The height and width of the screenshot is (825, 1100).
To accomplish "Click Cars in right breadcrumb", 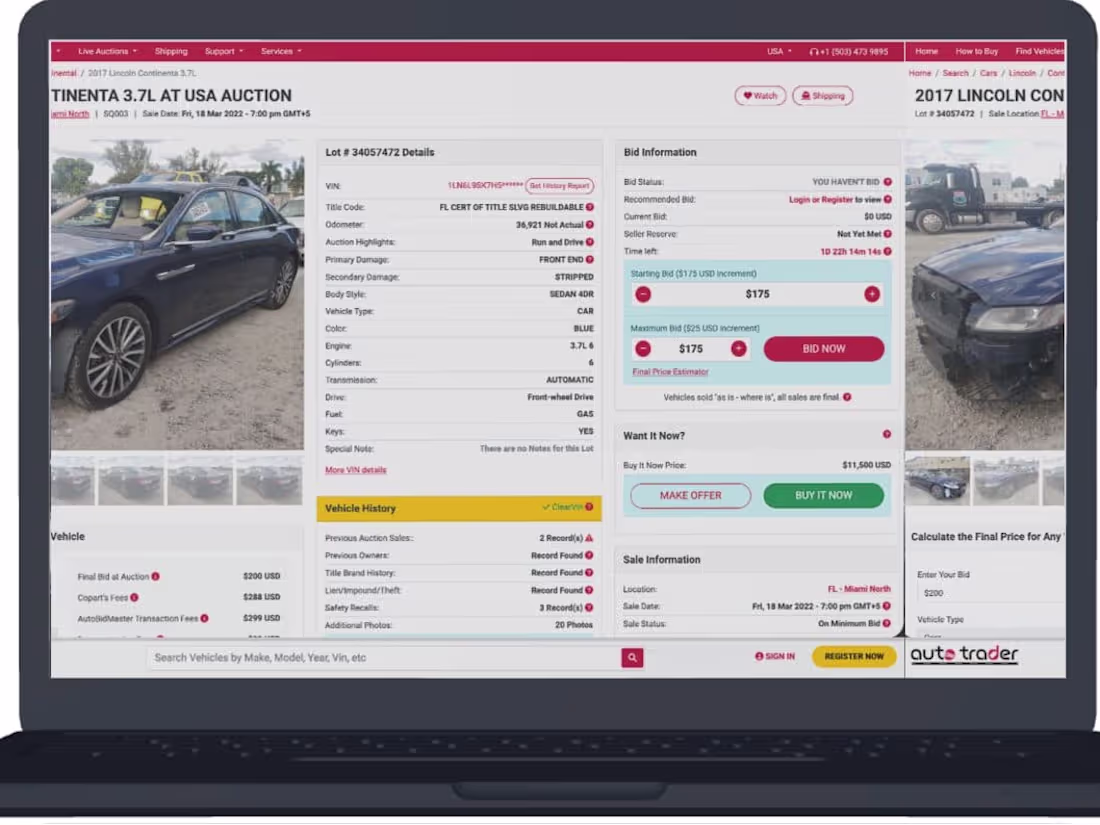I will 988,73.
